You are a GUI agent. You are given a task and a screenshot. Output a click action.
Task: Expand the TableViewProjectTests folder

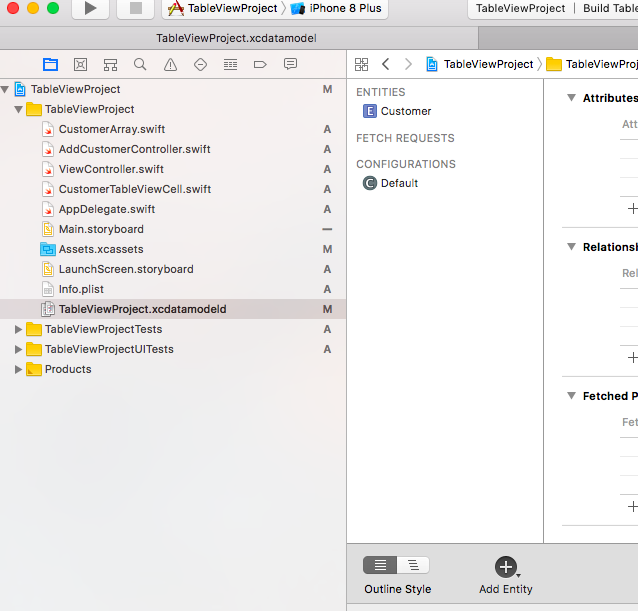point(19,329)
